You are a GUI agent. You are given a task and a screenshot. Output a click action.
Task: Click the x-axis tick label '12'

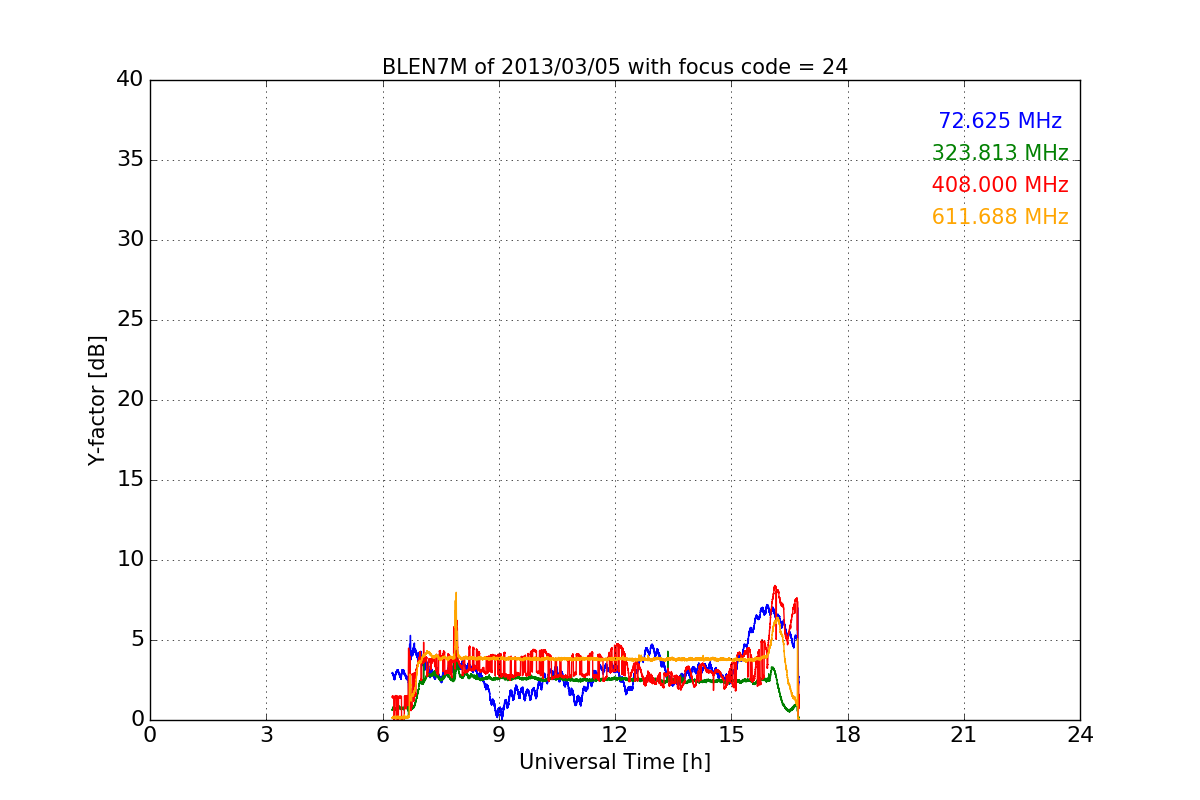(615, 735)
